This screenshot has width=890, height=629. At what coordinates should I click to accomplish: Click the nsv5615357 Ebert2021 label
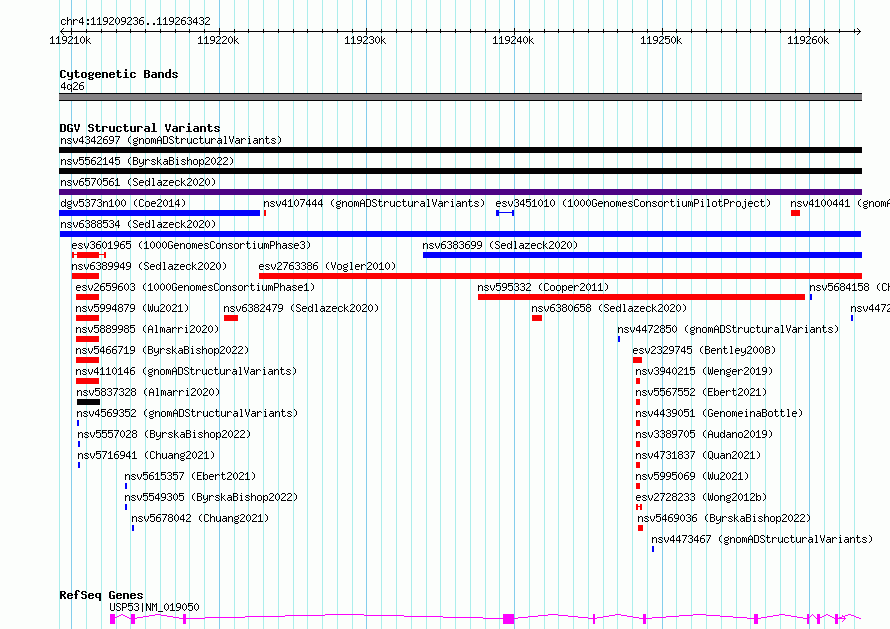click(x=191, y=476)
